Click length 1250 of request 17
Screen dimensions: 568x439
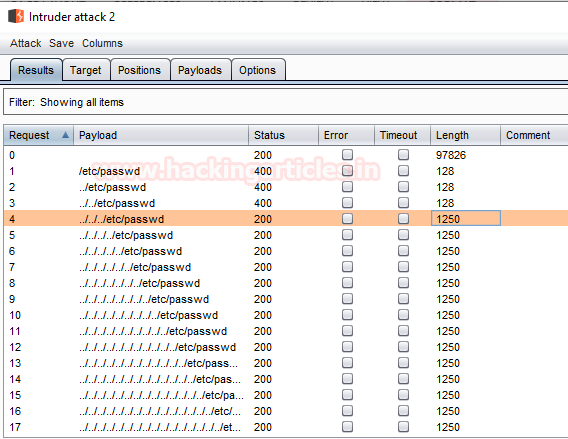click(448, 427)
